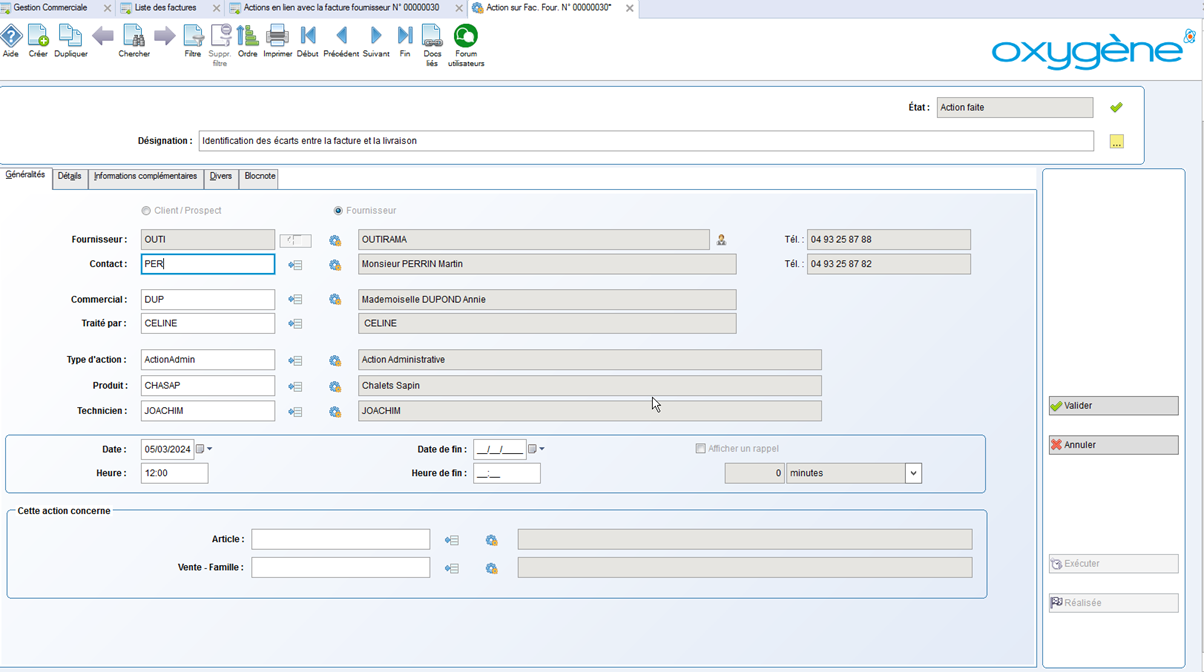This screenshot has height=672, width=1204.
Task: Open the Date calendar dropdown arrow
Action: (x=209, y=450)
